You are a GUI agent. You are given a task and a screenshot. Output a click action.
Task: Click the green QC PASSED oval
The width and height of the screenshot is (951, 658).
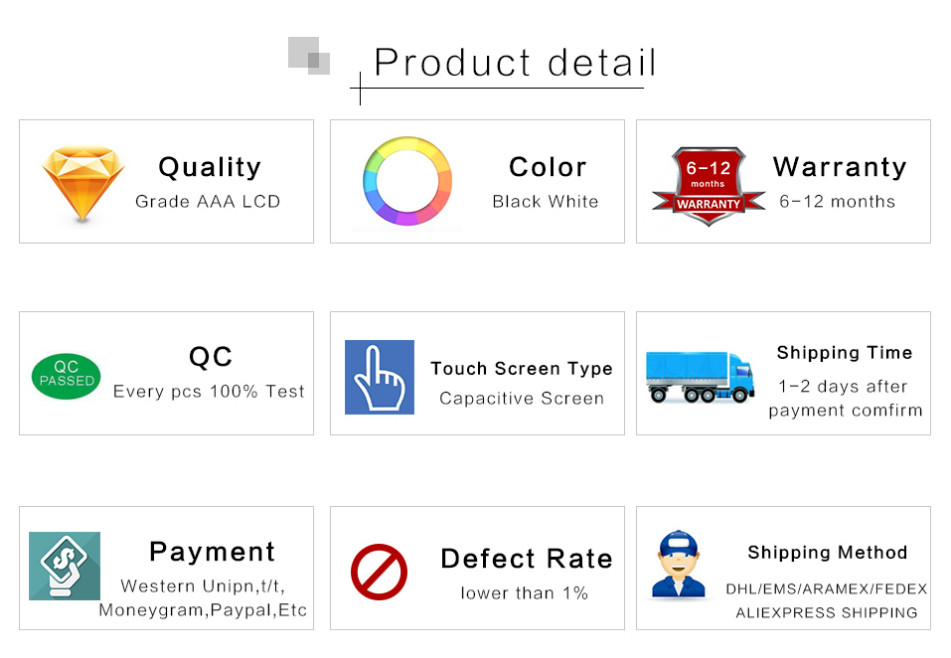tap(66, 376)
